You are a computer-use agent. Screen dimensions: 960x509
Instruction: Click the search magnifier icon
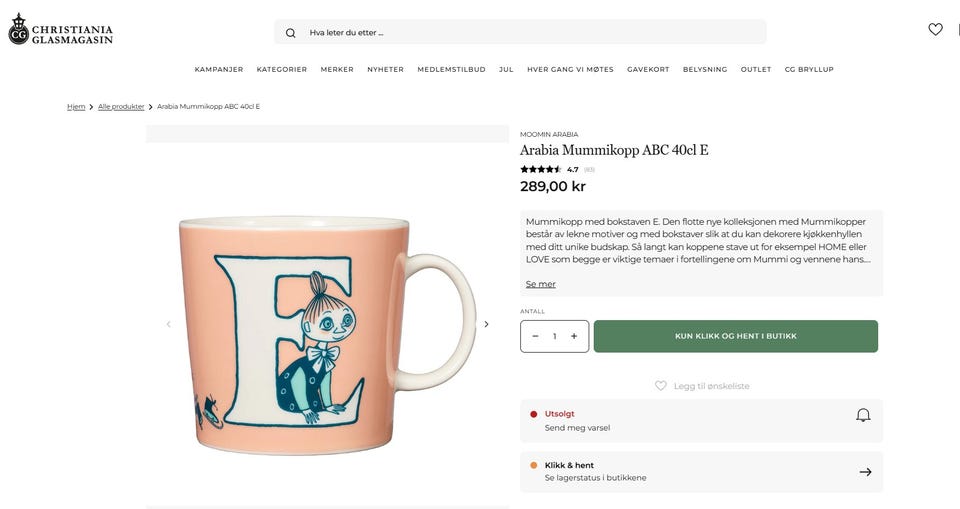click(291, 33)
